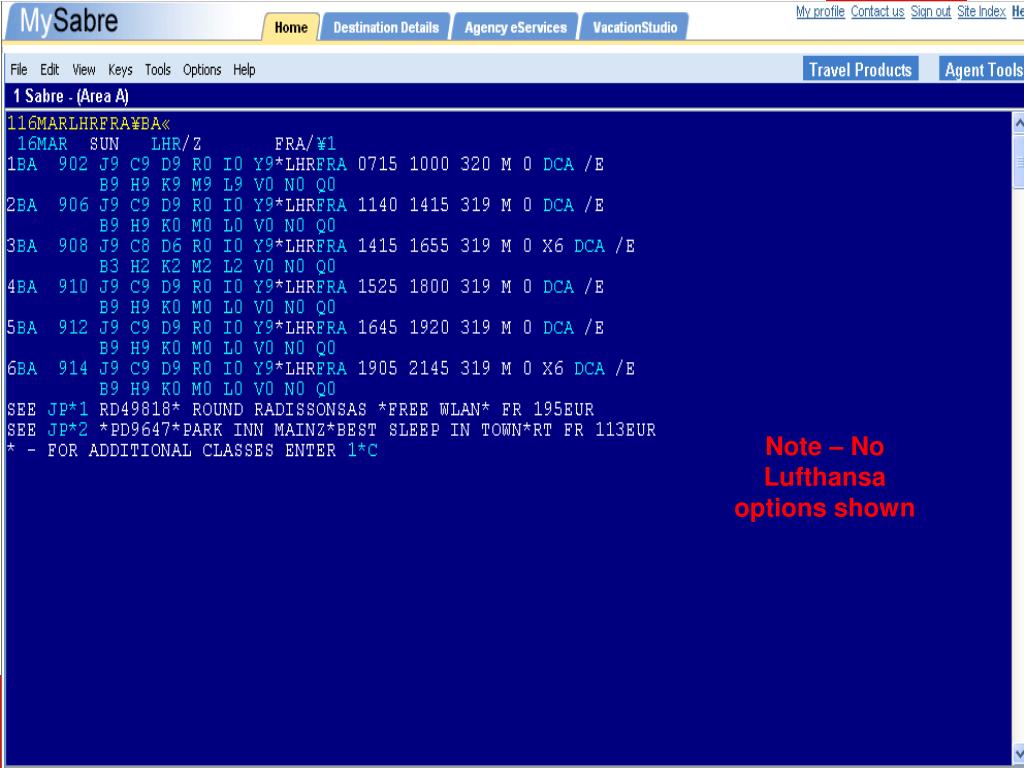
Task: Open the Options menu
Action: click(202, 69)
